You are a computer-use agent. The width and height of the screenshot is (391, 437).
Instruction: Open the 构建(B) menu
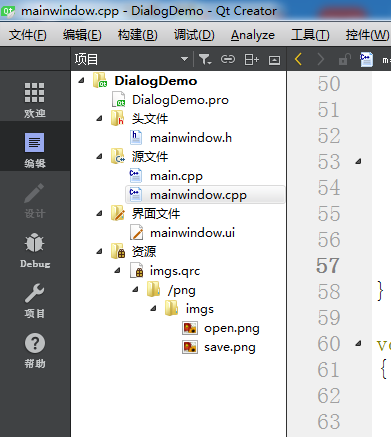[x=137, y=35]
